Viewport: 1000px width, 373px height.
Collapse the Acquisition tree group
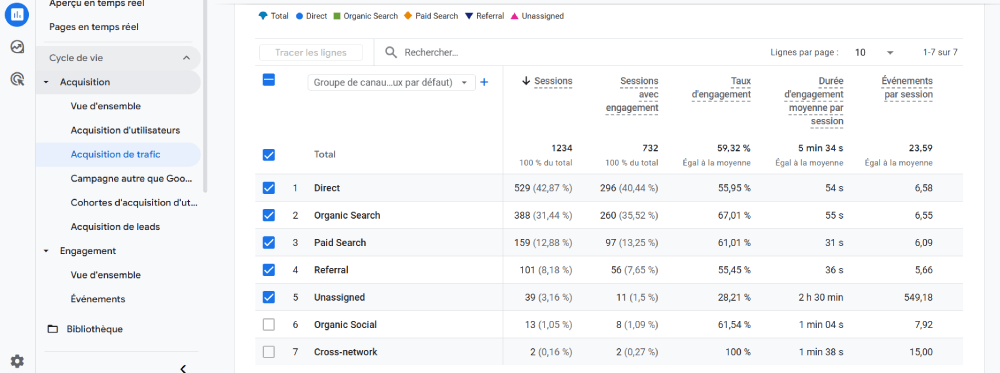coord(46,82)
